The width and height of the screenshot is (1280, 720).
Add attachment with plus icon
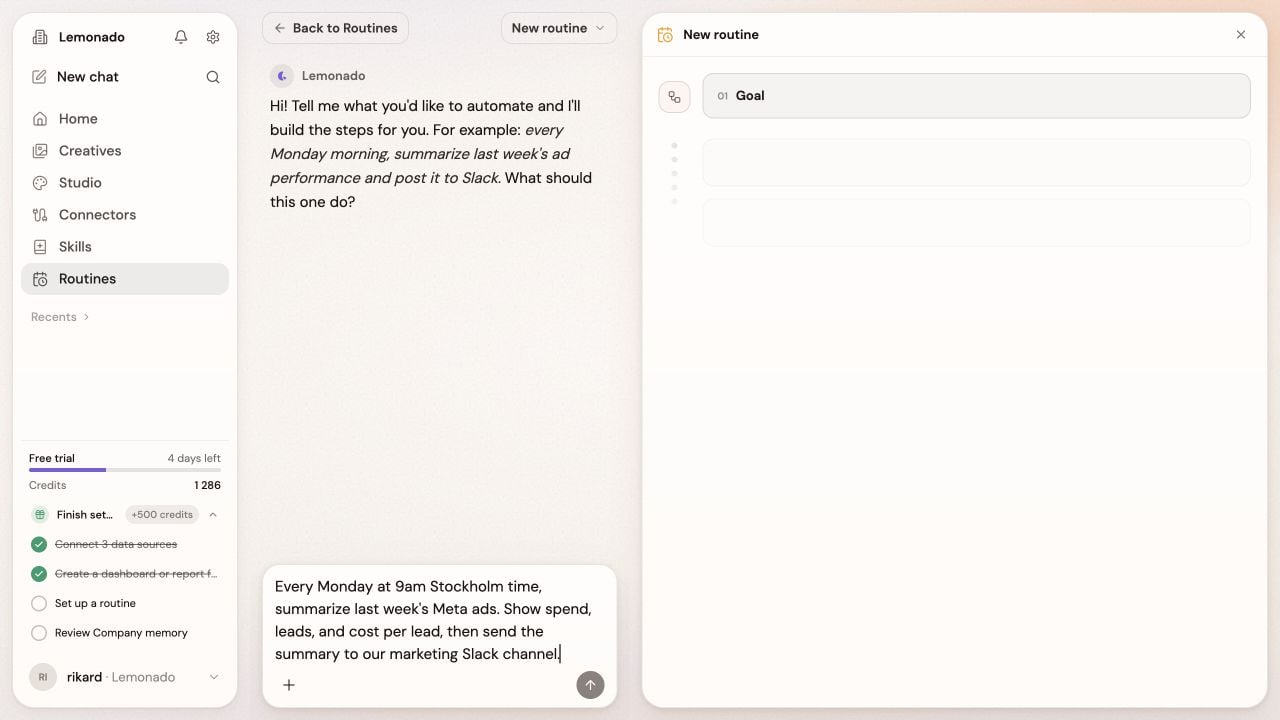tap(289, 685)
